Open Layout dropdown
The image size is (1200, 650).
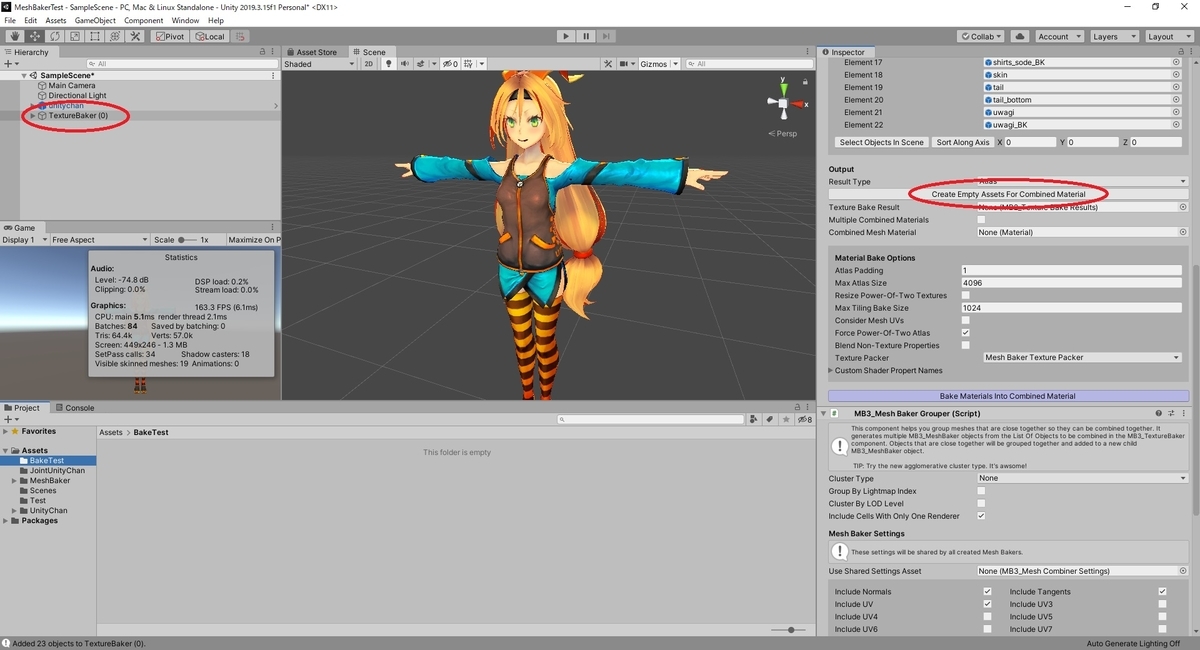point(1168,36)
